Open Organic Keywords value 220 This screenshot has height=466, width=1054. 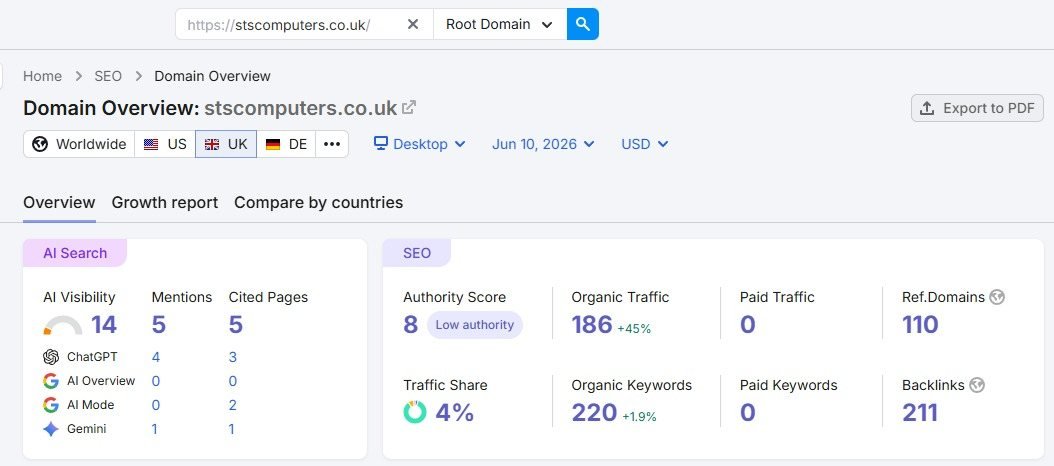coord(594,412)
